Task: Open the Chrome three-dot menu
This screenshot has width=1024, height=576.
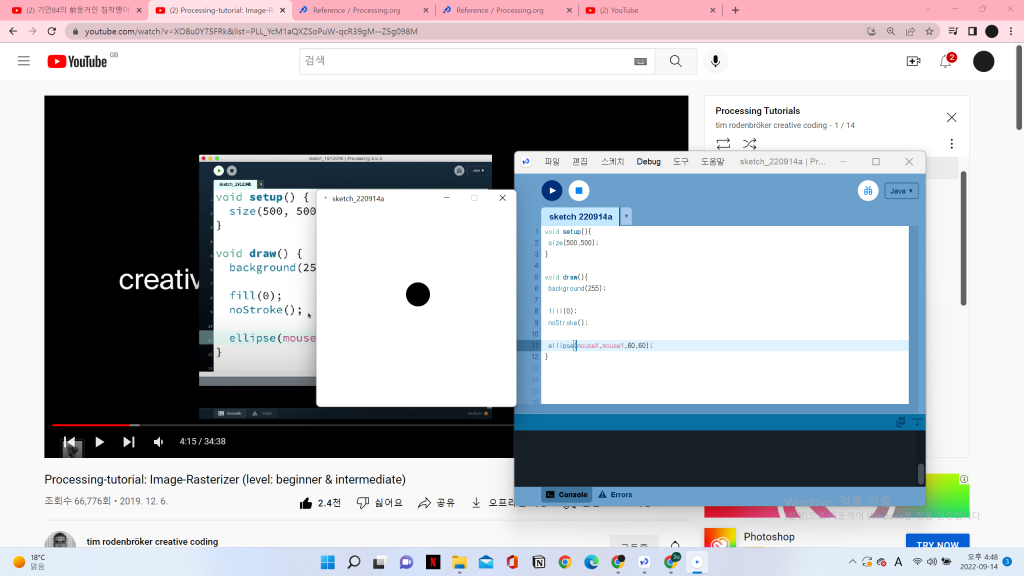Action: tap(1011, 31)
